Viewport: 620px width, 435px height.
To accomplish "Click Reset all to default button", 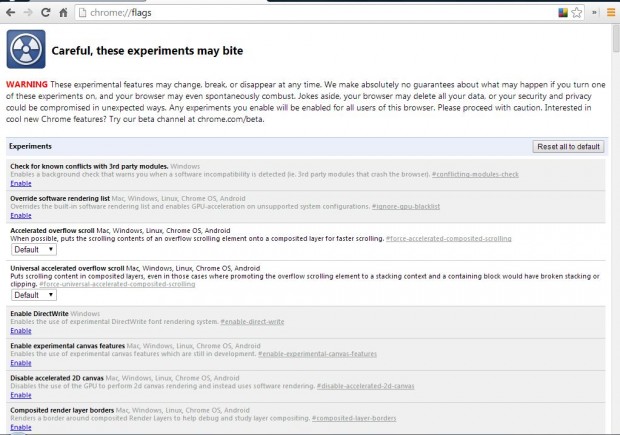I will (x=568, y=147).
